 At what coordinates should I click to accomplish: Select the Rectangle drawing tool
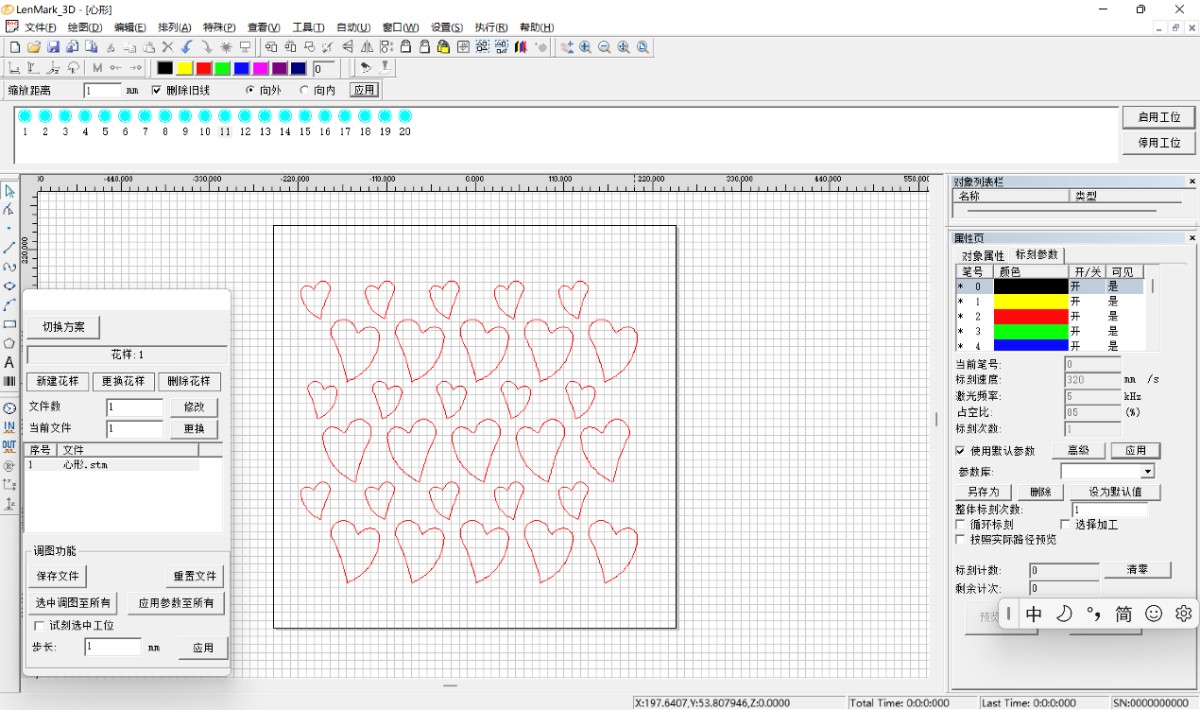[9, 324]
